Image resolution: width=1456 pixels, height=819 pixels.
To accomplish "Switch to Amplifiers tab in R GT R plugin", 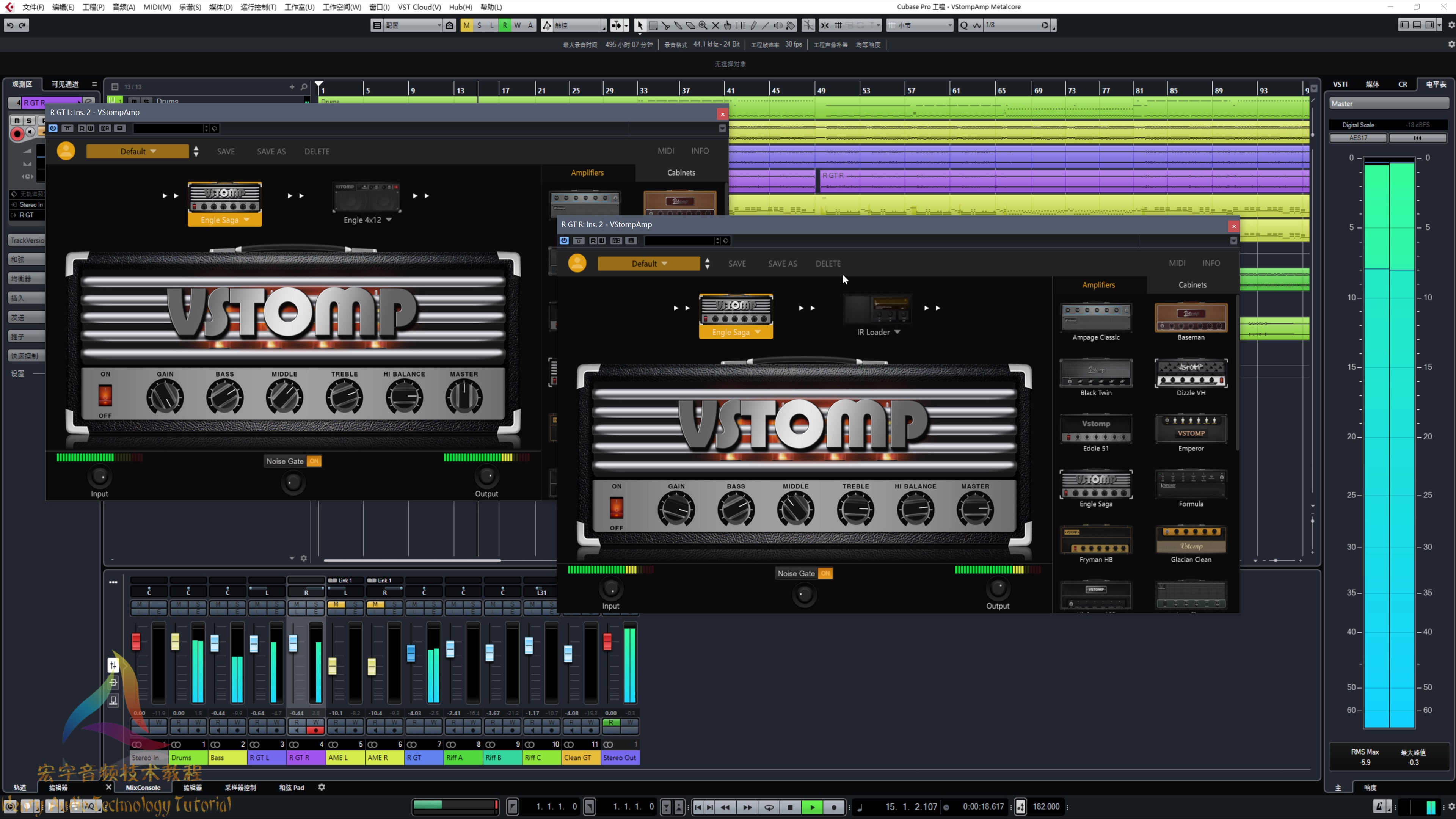I will point(1098,285).
